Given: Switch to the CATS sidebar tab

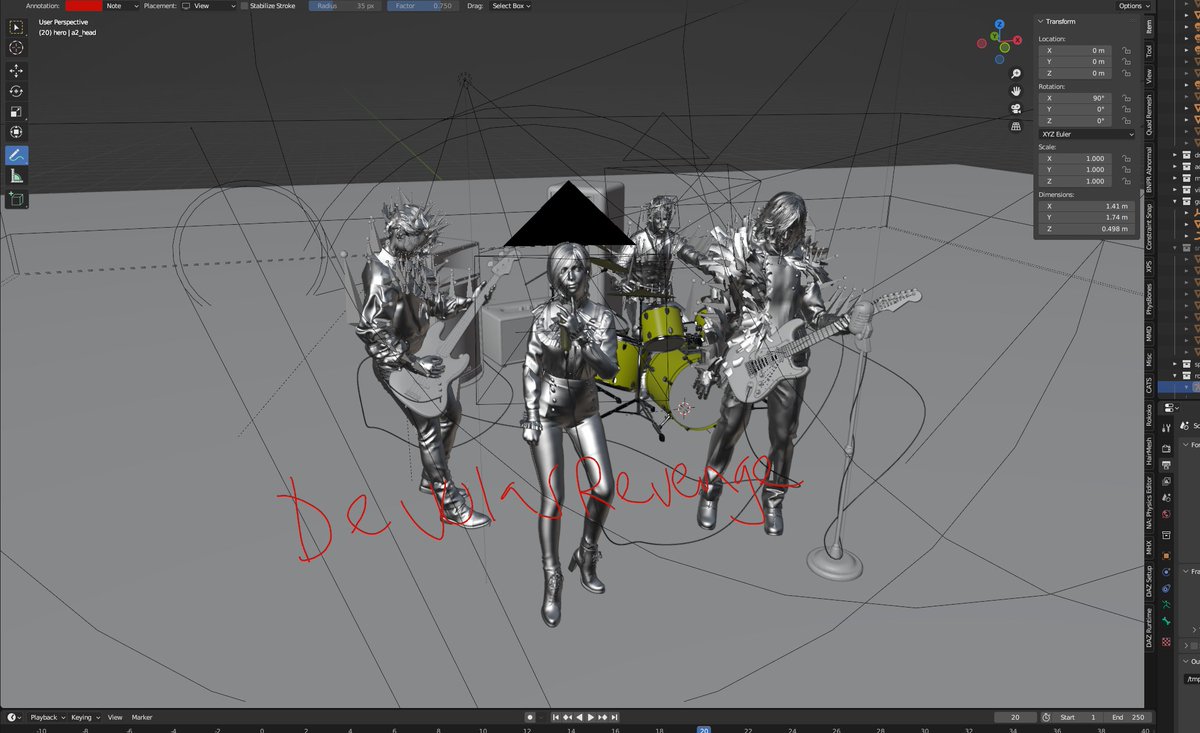Looking at the screenshot, I should (x=1148, y=385).
